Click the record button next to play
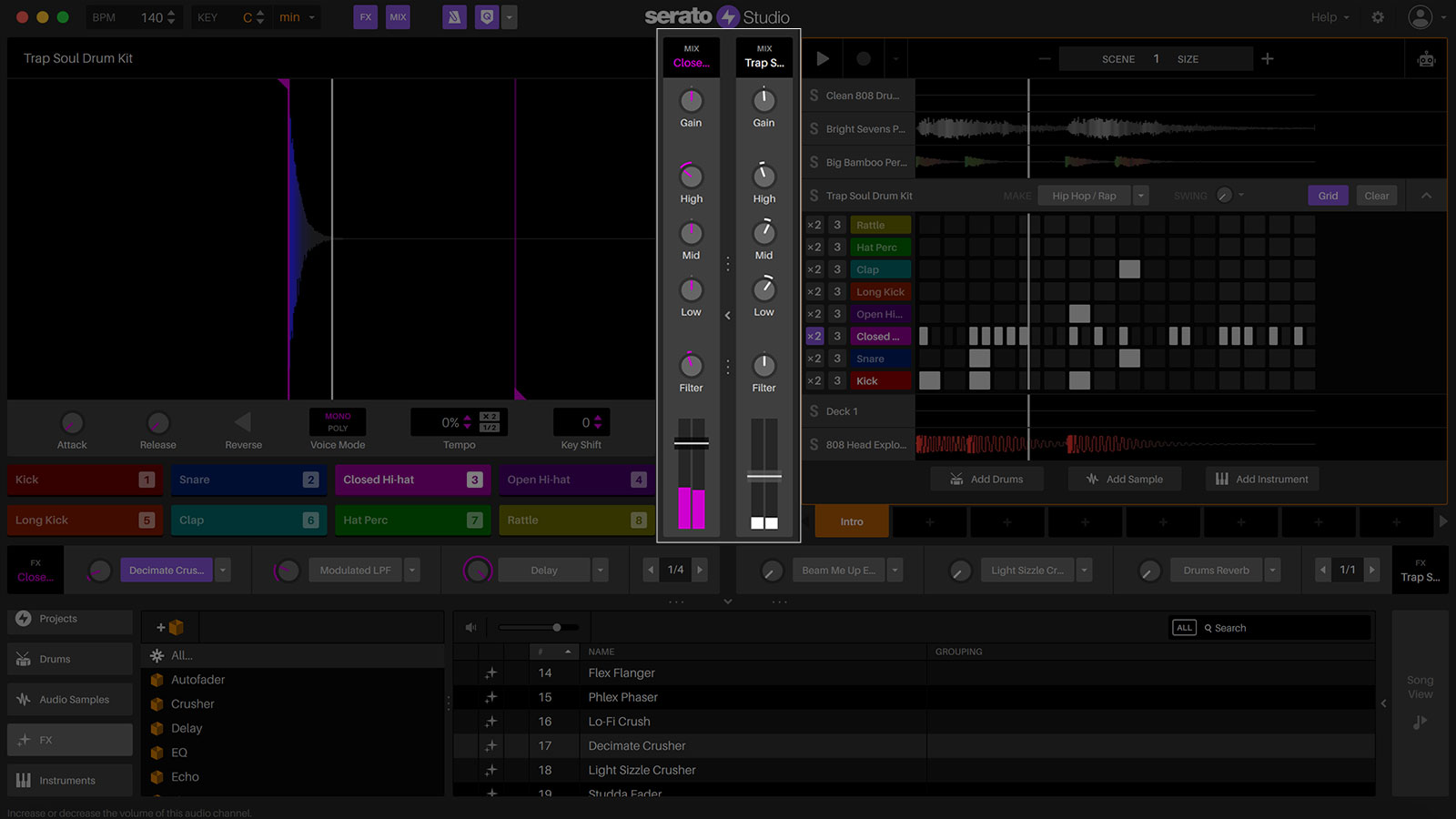This screenshot has height=819, width=1456. tap(864, 58)
